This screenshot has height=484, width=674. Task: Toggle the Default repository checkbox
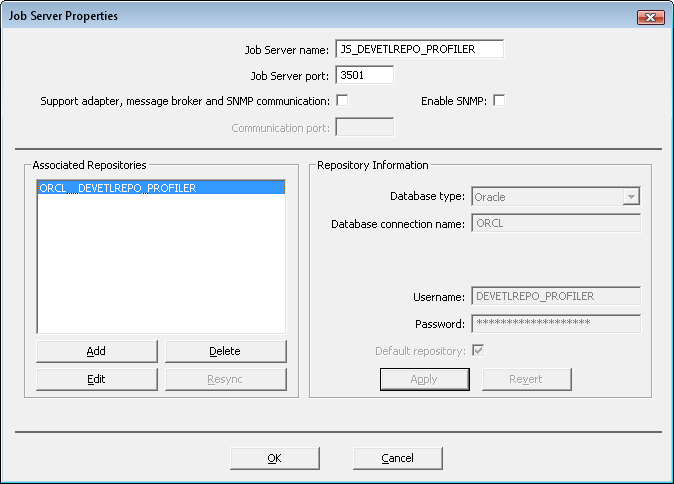[478, 350]
